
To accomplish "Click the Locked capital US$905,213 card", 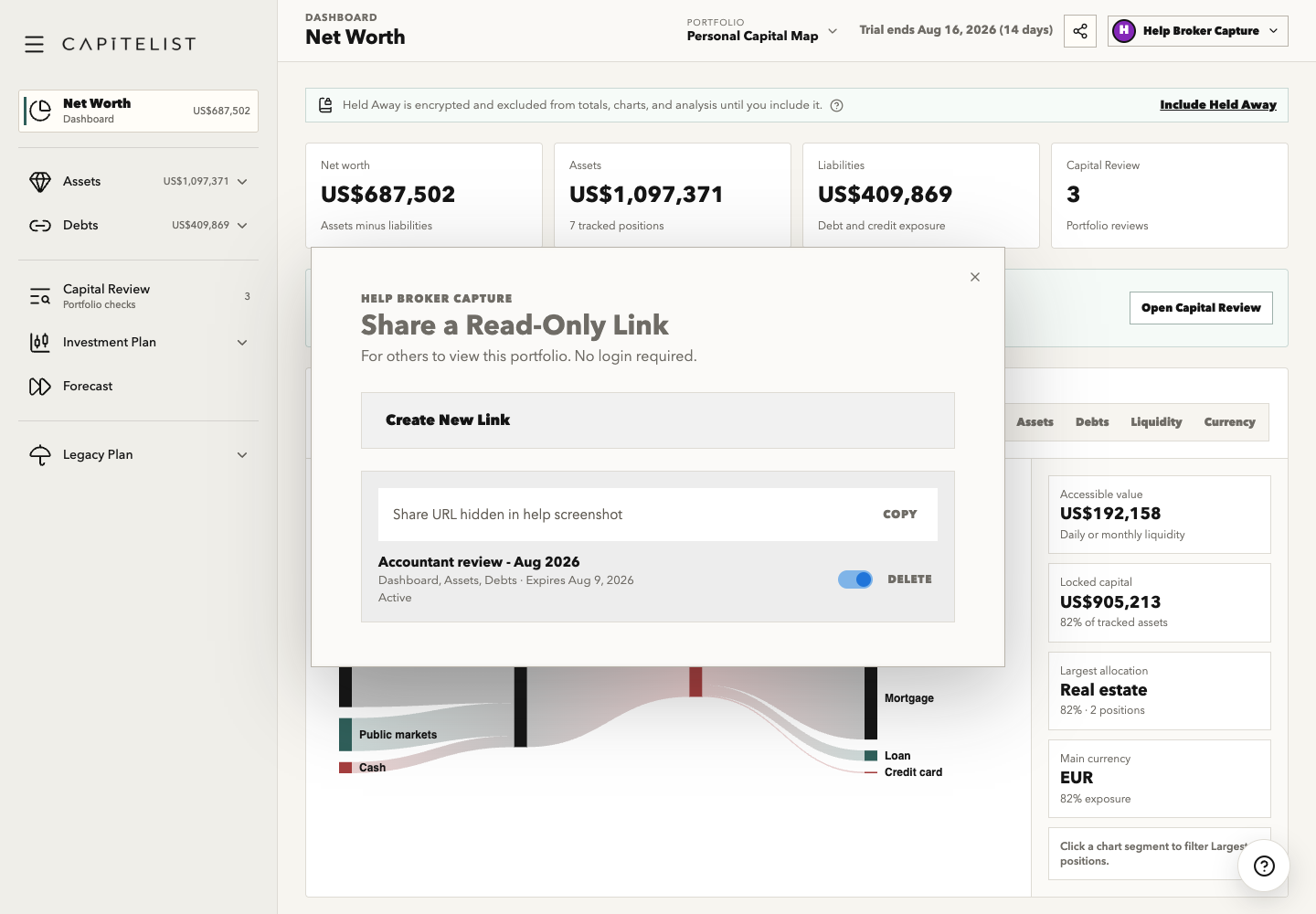I will tap(1160, 602).
